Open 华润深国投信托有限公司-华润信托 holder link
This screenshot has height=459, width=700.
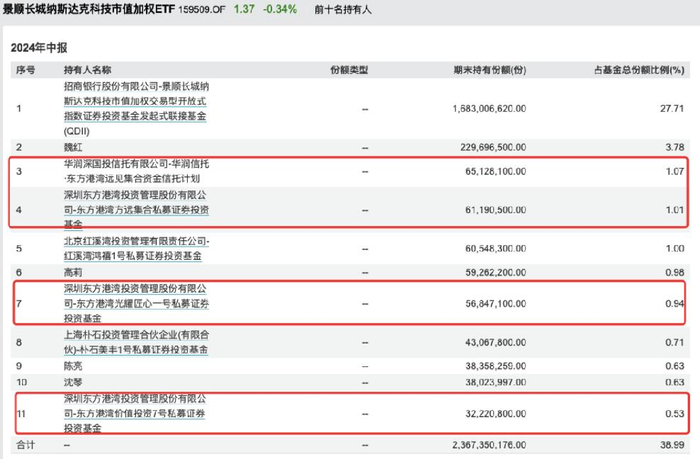point(136,171)
